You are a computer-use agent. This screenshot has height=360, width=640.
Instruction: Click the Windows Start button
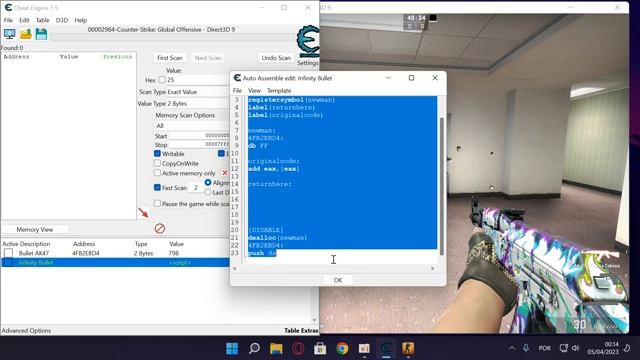232,348
